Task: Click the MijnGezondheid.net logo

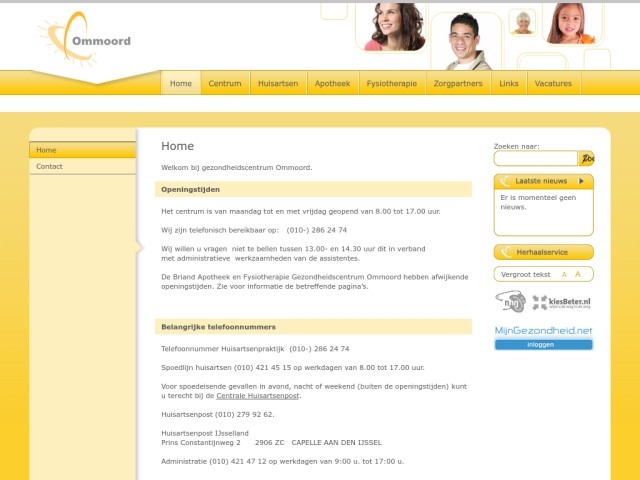Action: tap(543, 330)
